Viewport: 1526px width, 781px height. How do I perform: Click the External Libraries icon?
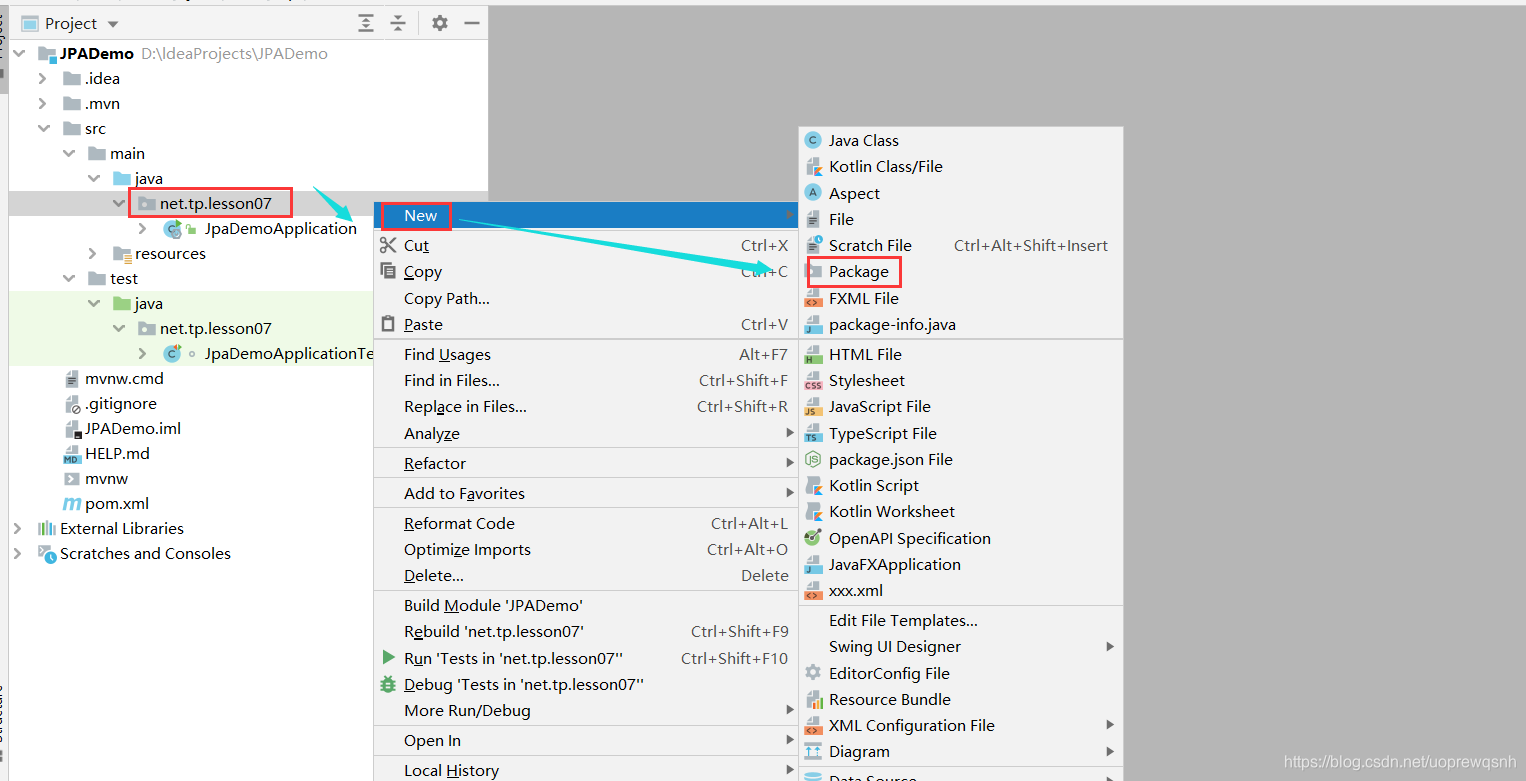coord(47,528)
